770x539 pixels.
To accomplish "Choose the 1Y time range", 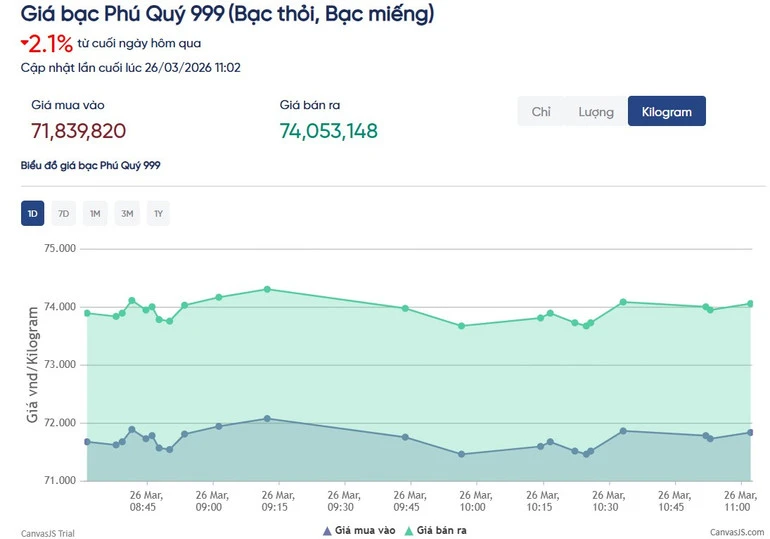I will (158, 214).
